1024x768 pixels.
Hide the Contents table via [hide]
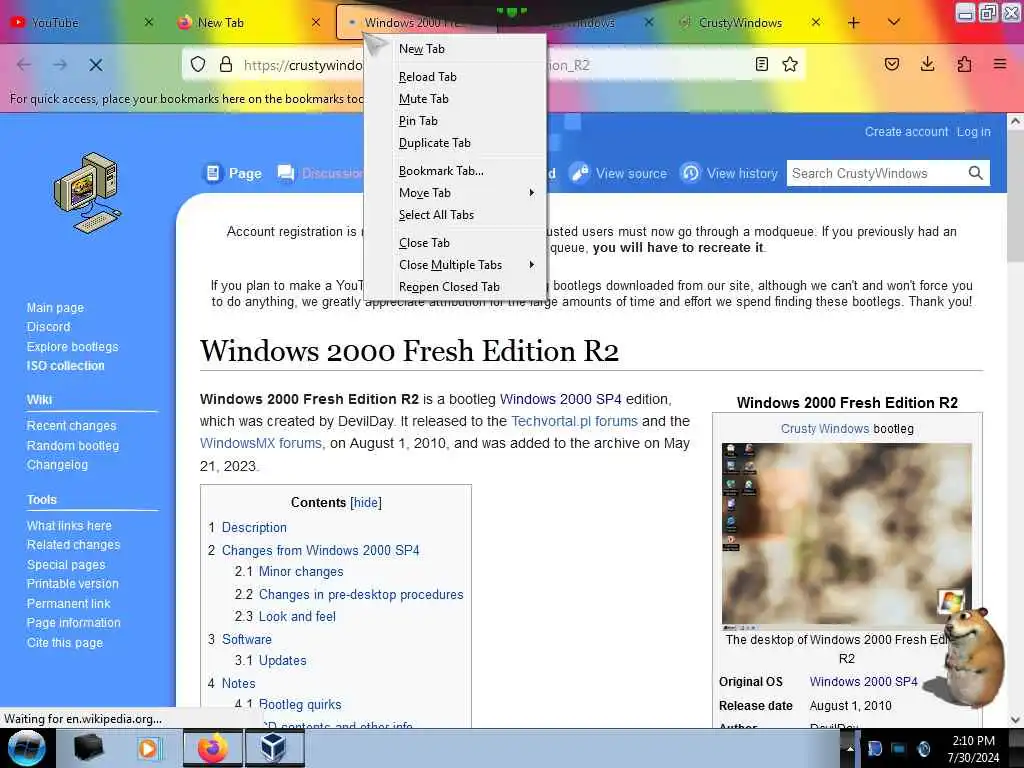(x=366, y=502)
